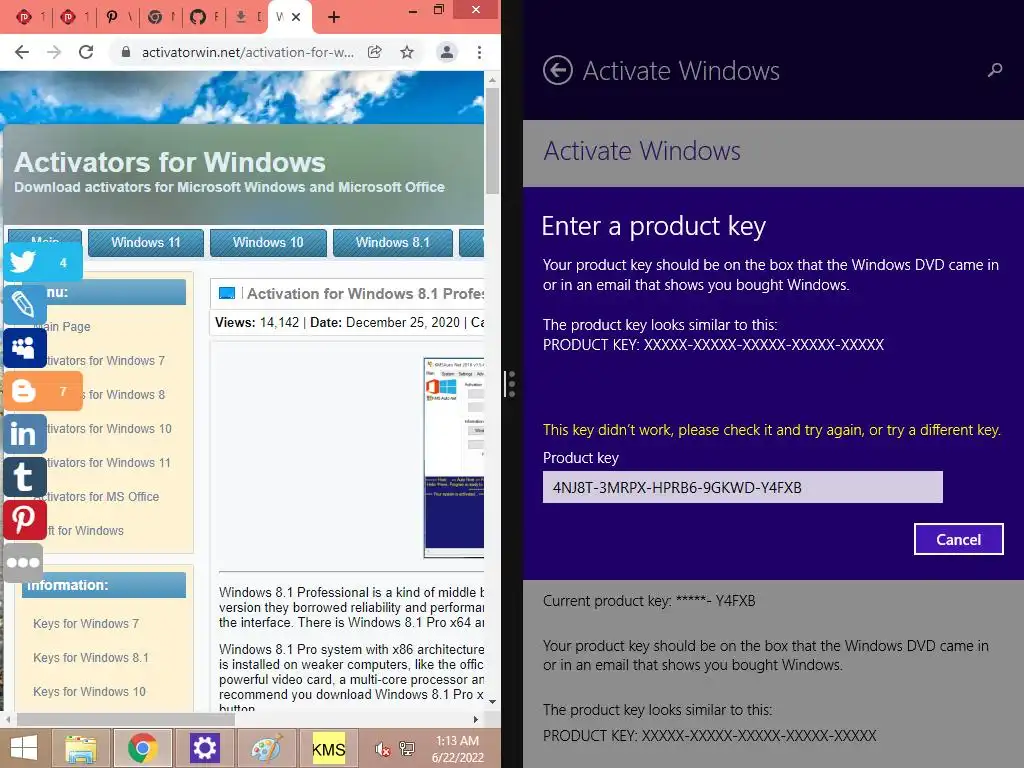1024x768 pixels.
Task: Reload the activatorwin.net page
Action: coord(86,52)
